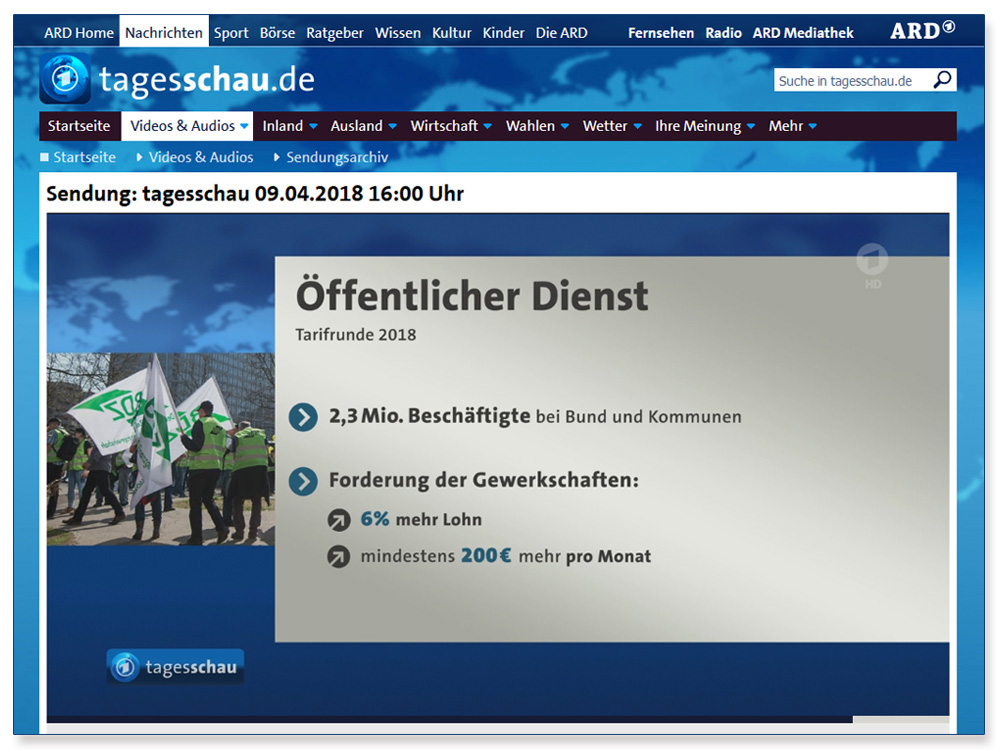
Task: Click the tagesschau logo badge in video
Action: click(x=175, y=666)
